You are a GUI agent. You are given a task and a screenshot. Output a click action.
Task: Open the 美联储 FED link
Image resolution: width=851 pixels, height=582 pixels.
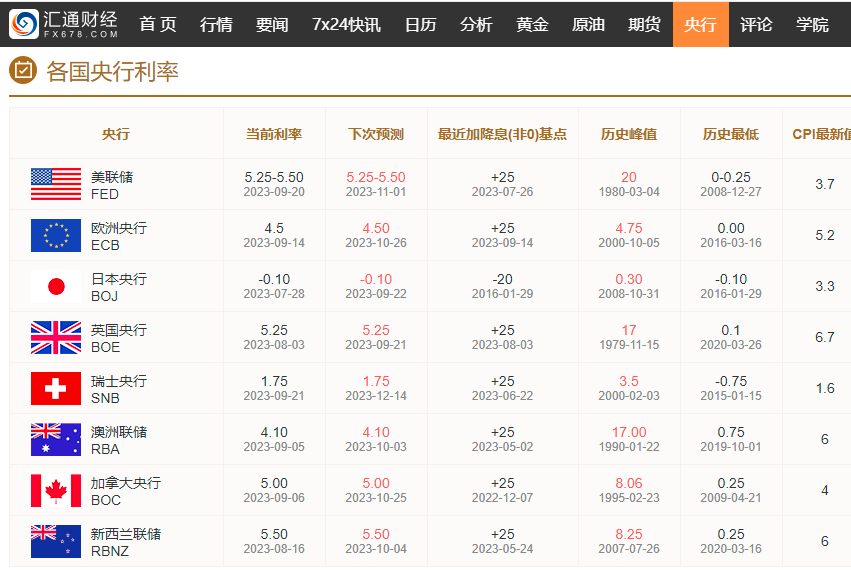(112, 185)
